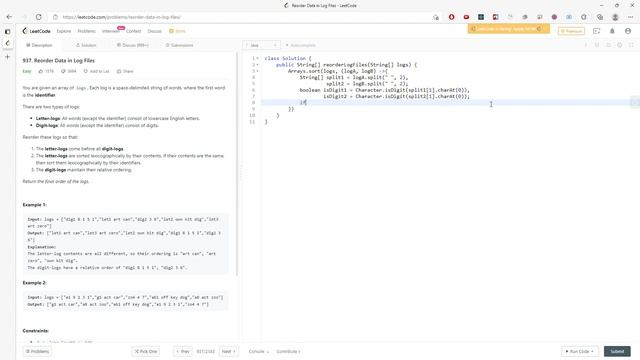Open the Store link in the navbar
Screen dimensions: 640x360
(178, 31)
